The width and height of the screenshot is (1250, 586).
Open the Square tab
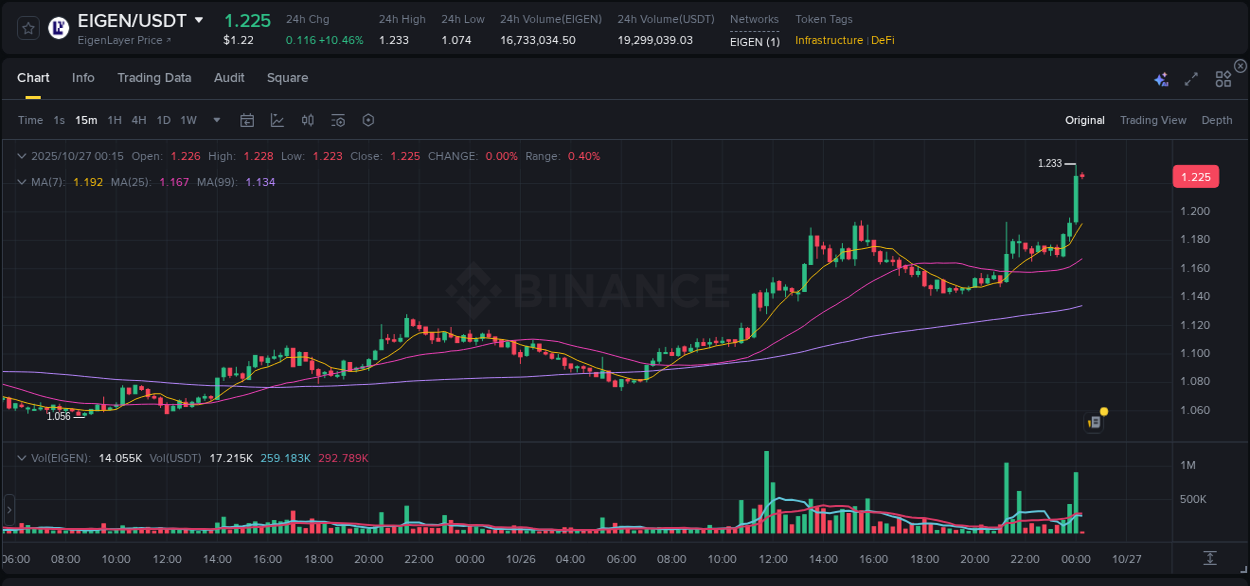coord(287,78)
